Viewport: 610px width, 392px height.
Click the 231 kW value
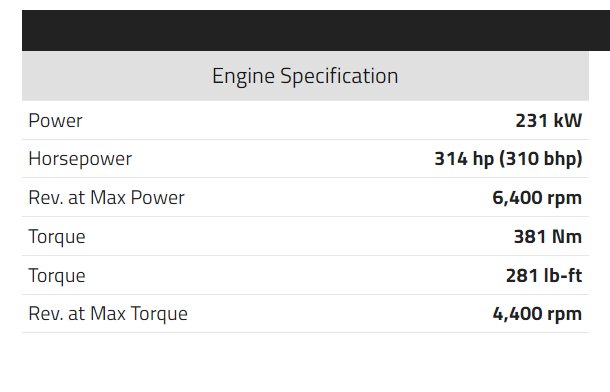click(x=549, y=121)
